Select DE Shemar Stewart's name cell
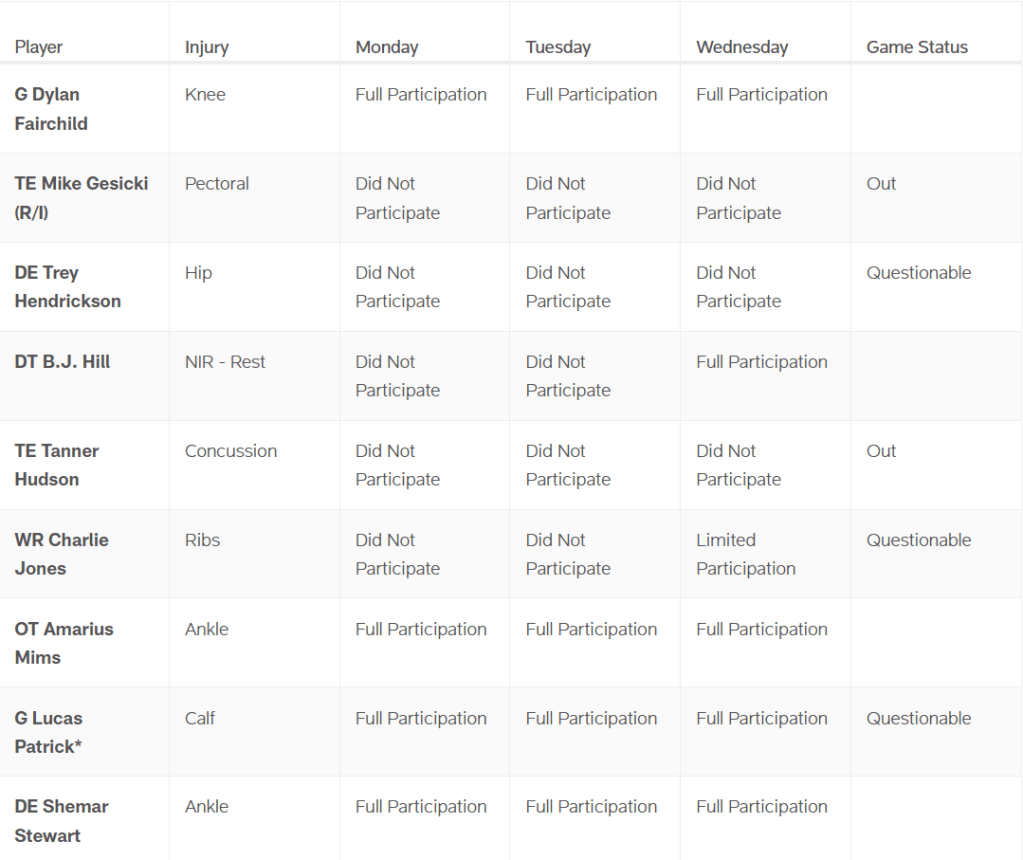This screenshot has width=1023, height=860. point(61,821)
